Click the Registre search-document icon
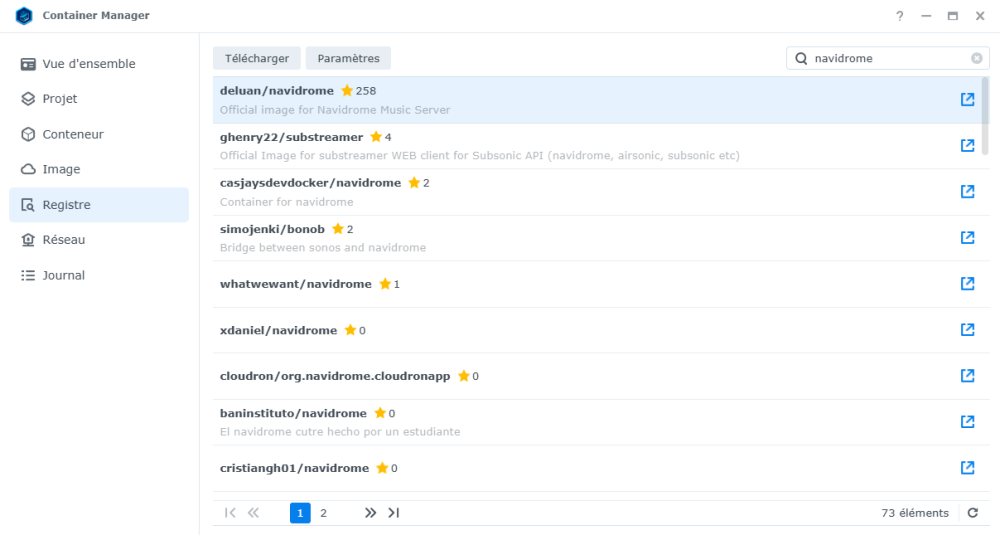This screenshot has width=1000, height=535. [x=28, y=205]
